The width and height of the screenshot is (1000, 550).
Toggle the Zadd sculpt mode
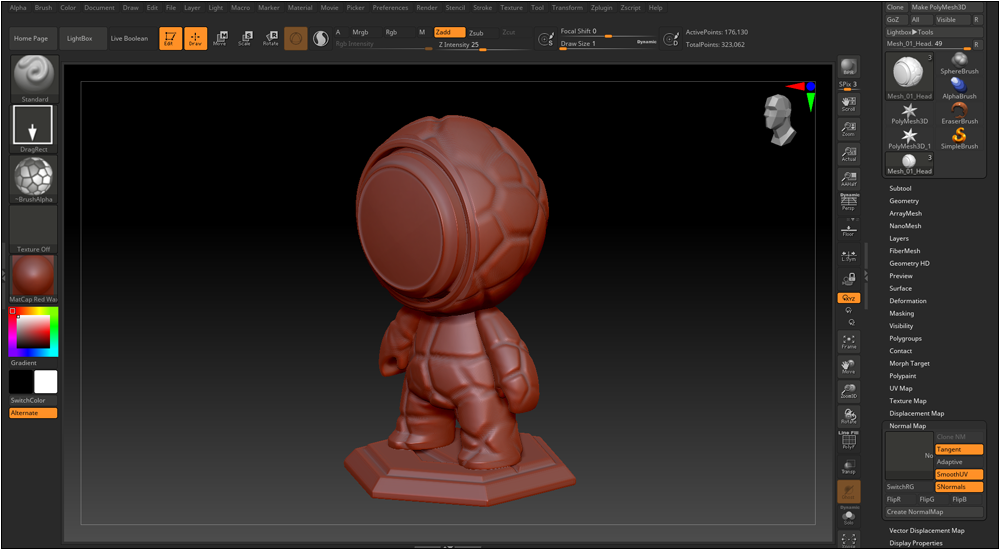[448, 32]
